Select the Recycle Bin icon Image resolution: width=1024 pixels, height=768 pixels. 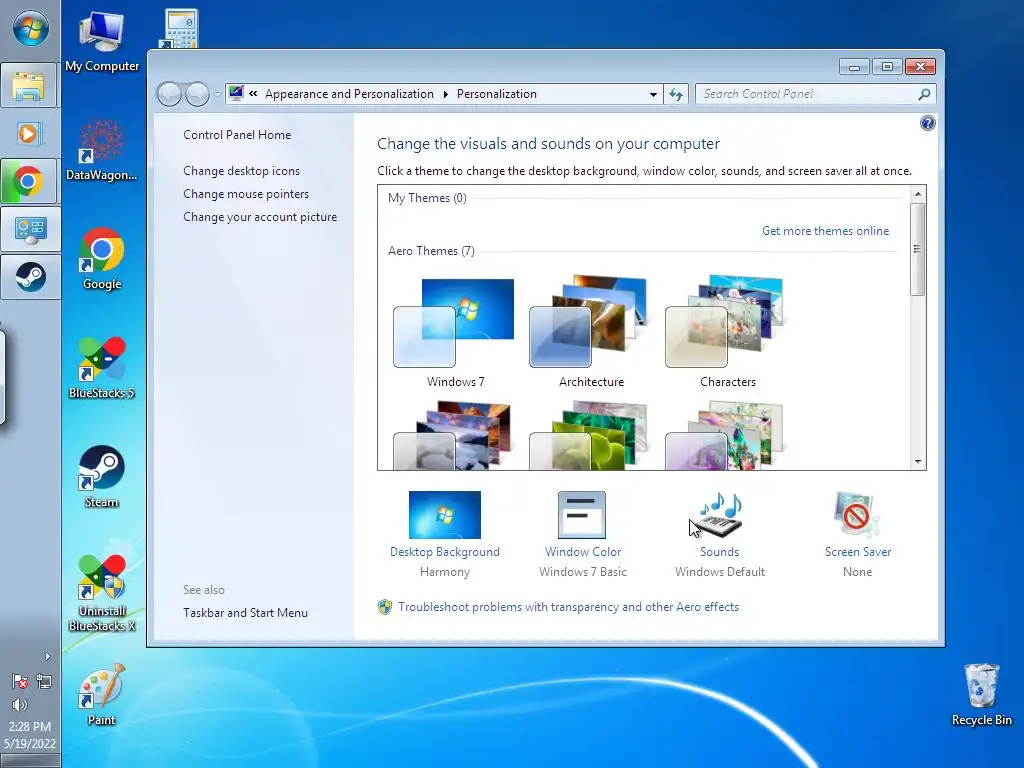(981, 695)
